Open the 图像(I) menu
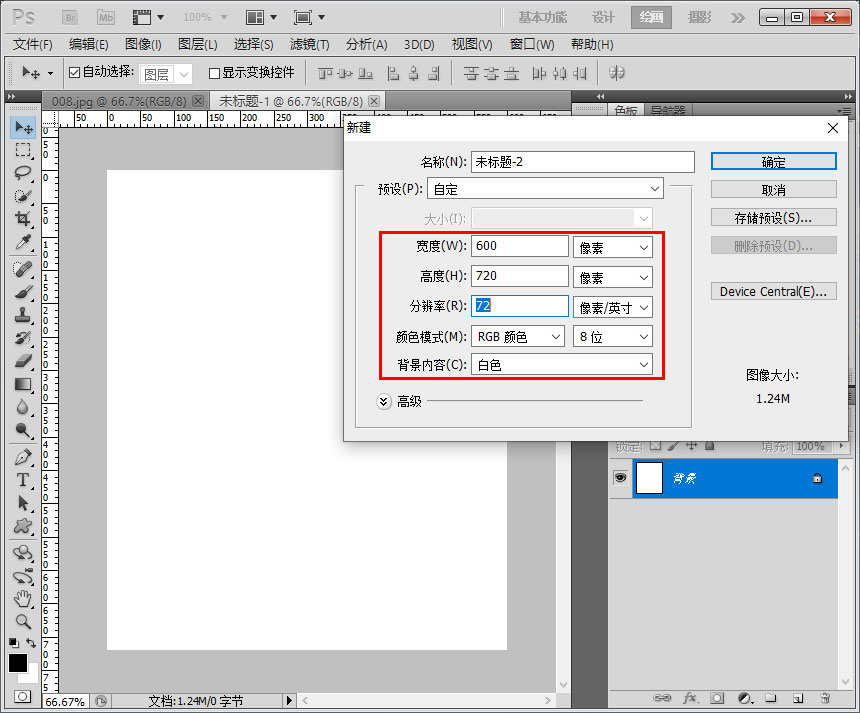The height and width of the screenshot is (713, 860). (x=143, y=44)
